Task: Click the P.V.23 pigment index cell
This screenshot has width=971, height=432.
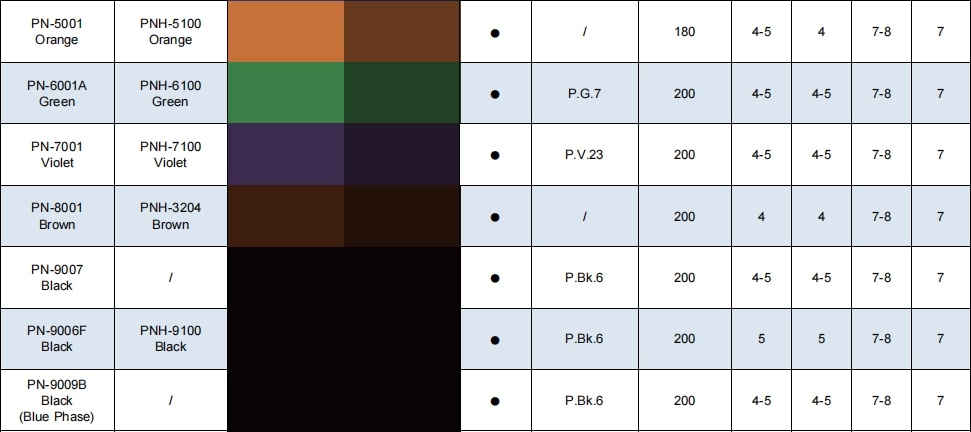Action: (x=585, y=154)
